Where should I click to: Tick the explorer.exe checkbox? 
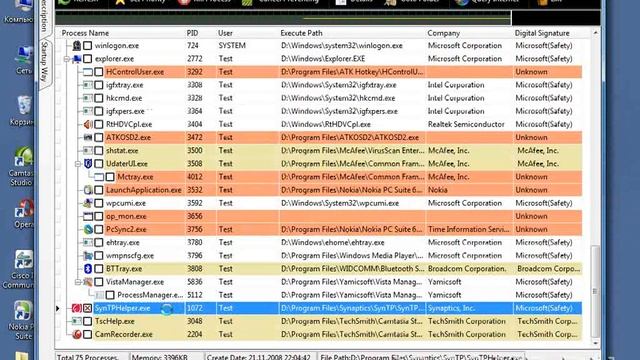87,59
